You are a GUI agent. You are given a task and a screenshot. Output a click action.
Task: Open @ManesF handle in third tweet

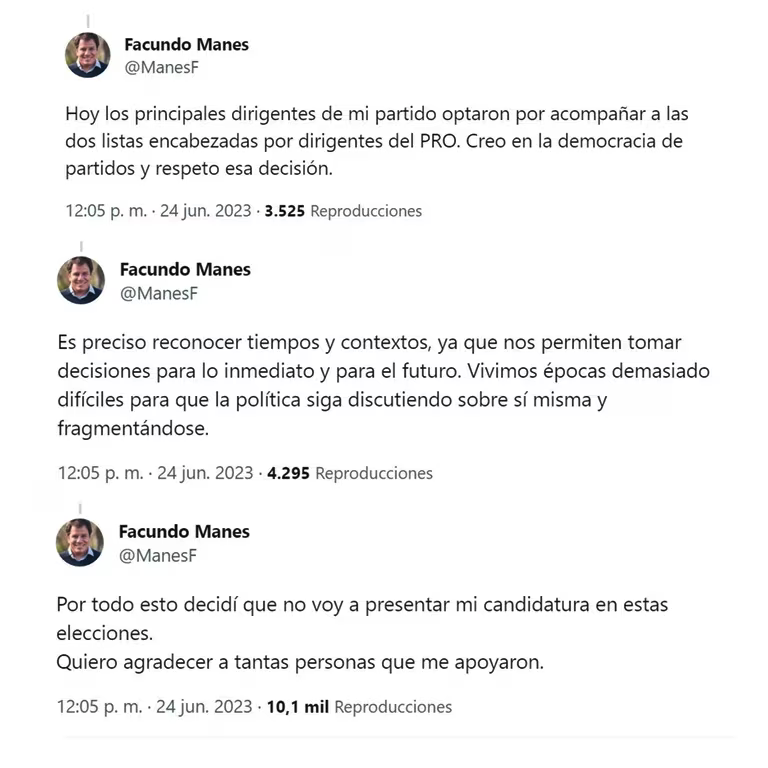(158, 555)
